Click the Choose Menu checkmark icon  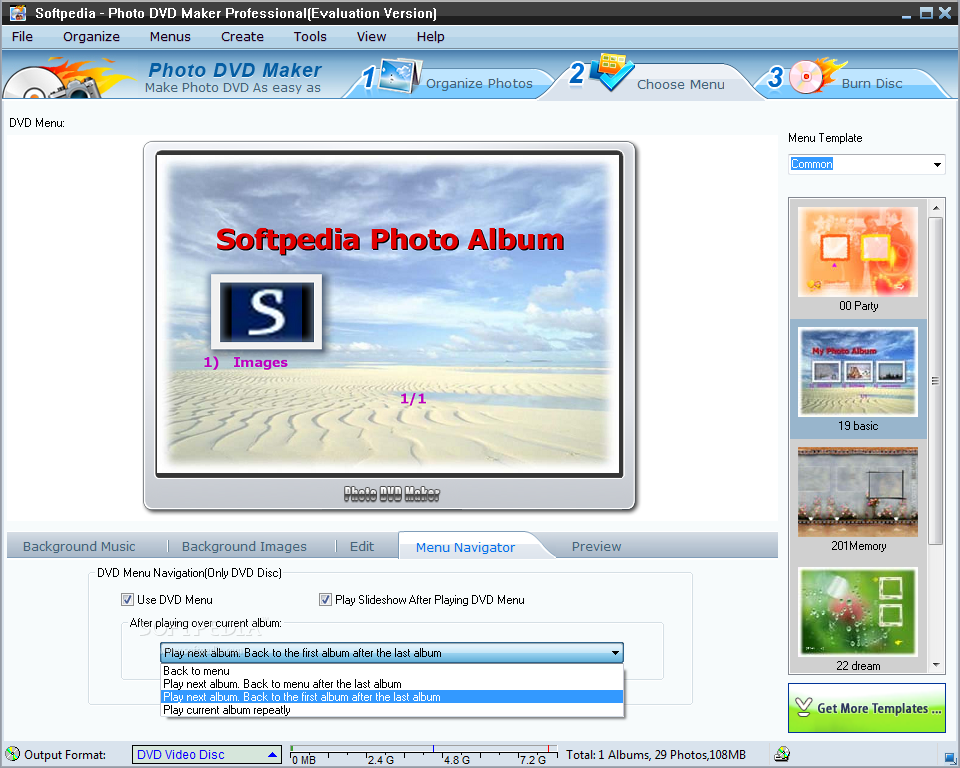[612, 72]
